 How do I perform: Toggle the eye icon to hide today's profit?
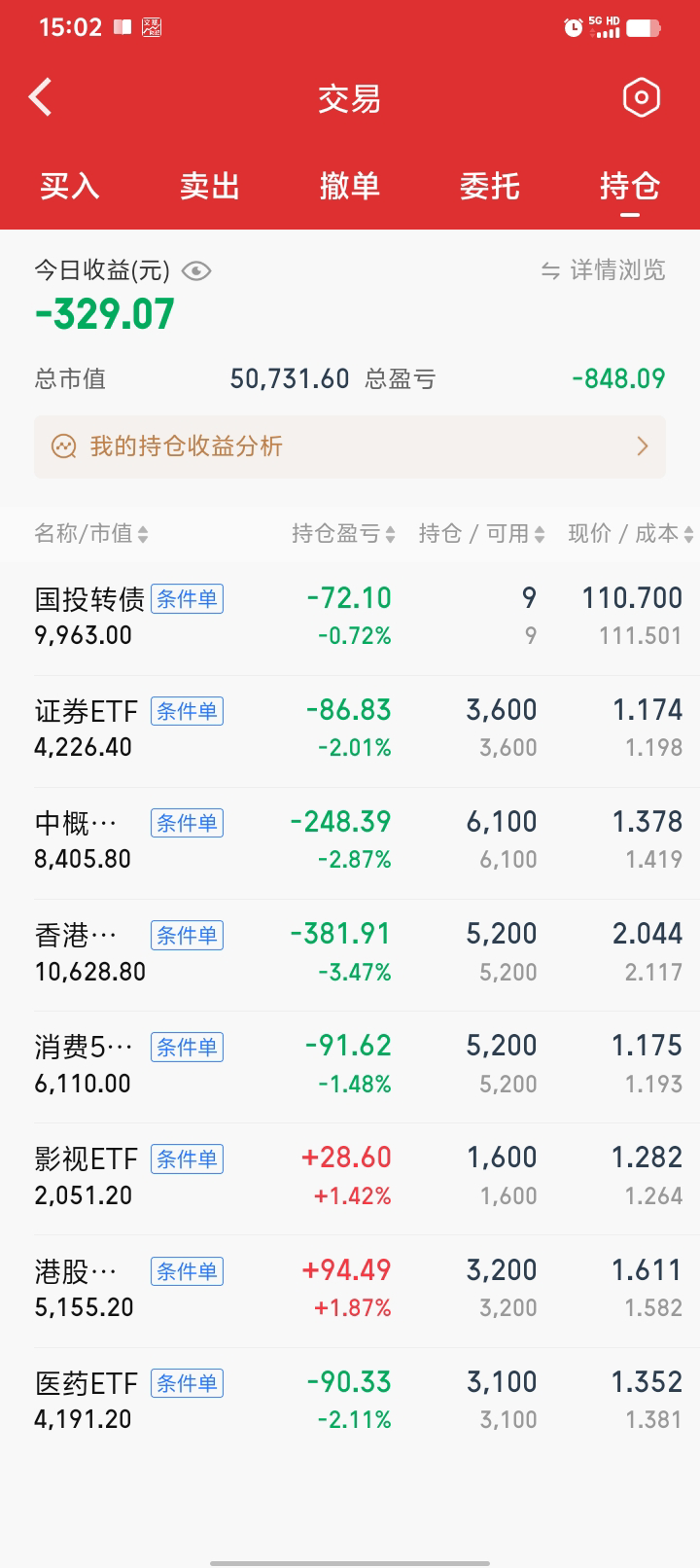196,270
